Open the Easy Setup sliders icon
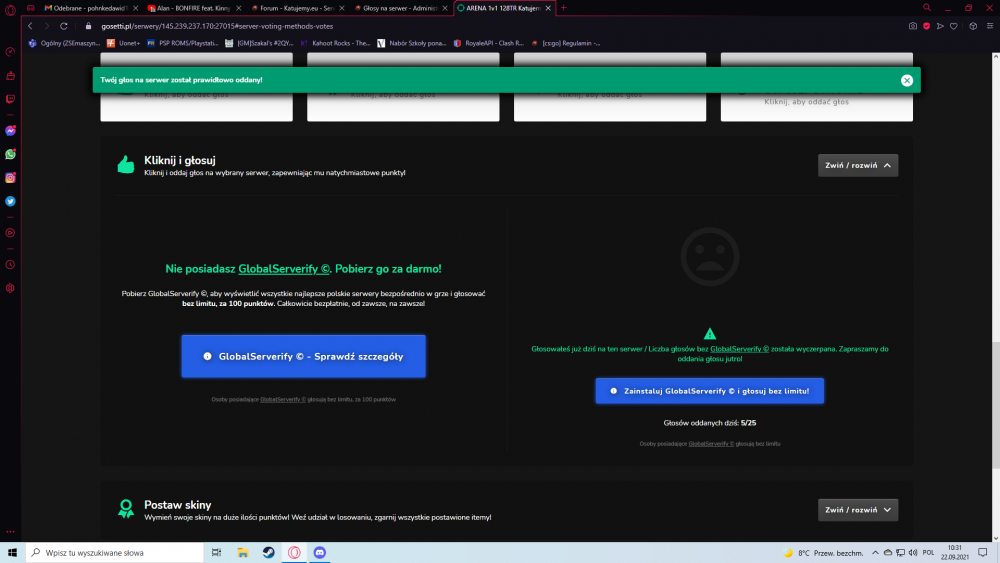The width and height of the screenshot is (1000, 563). tap(990, 26)
